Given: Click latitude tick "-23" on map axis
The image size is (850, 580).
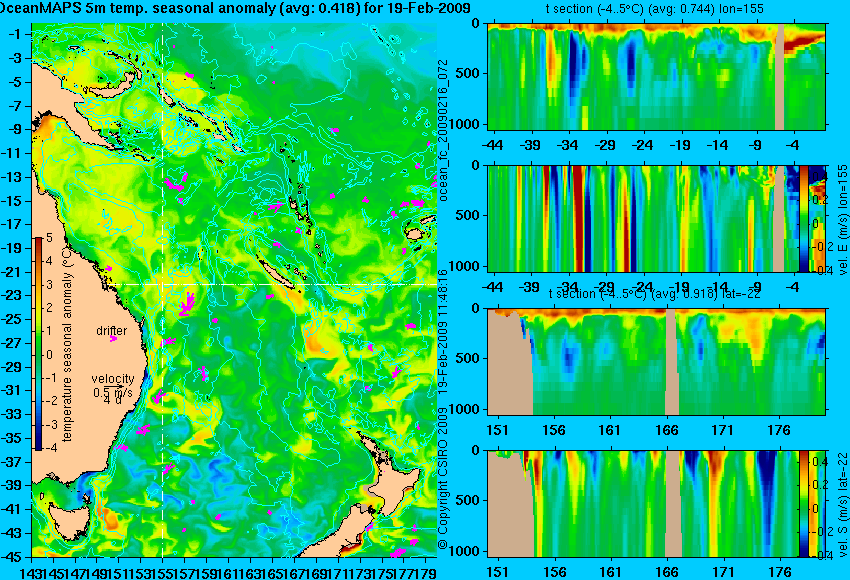Looking at the screenshot, I should point(13,296).
